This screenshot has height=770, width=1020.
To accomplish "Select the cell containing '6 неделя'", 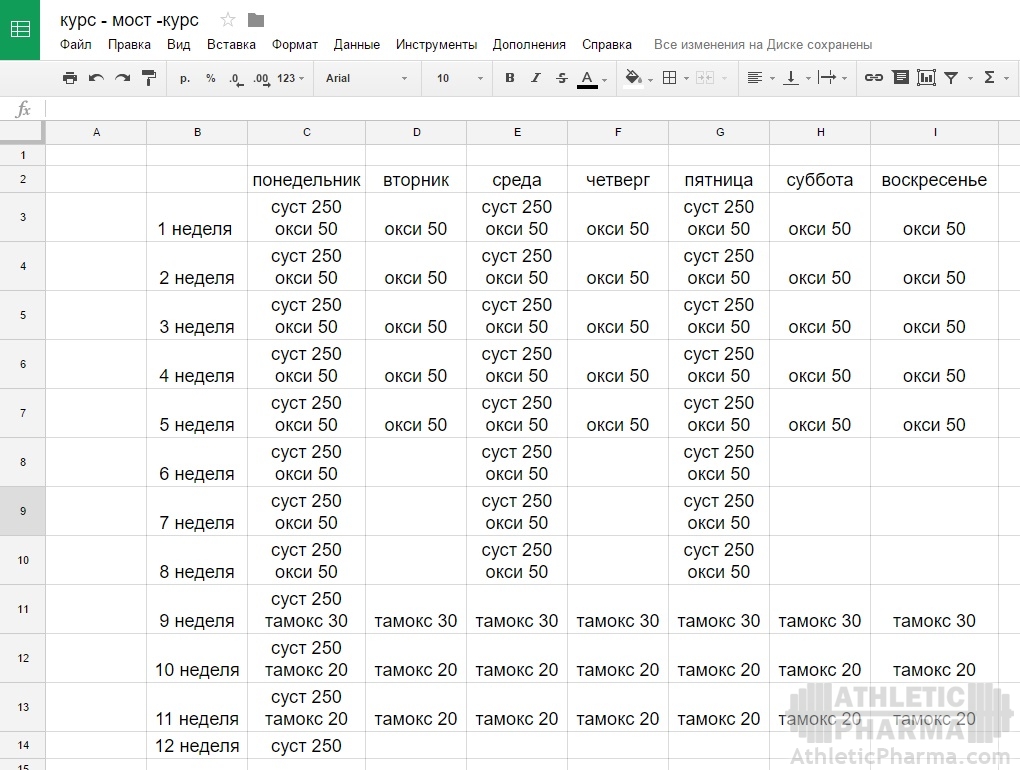I will 197,463.
